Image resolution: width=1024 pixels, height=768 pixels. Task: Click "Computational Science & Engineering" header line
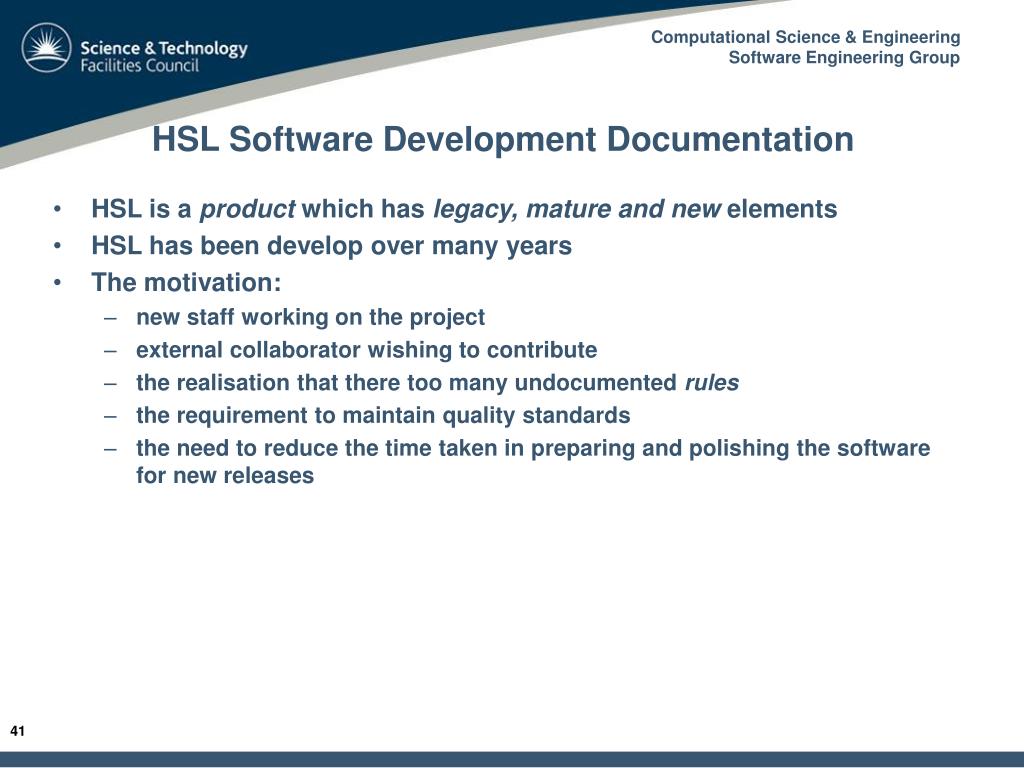pyautogui.click(x=805, y=37)
